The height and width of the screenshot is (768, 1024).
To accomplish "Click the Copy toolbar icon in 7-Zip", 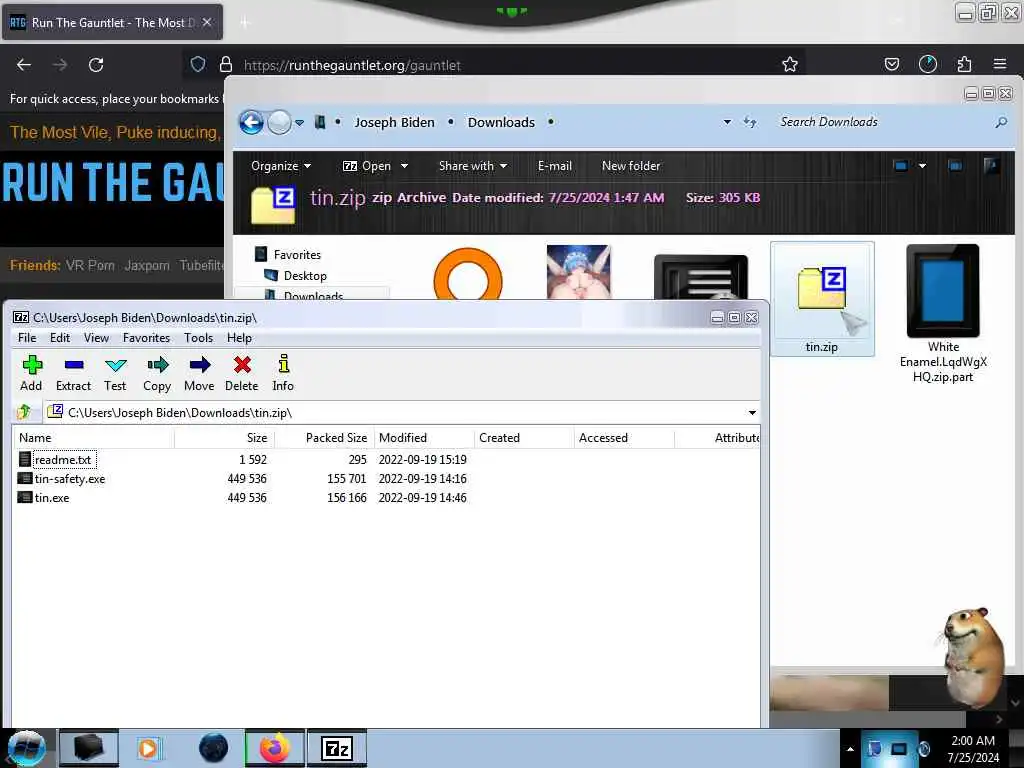I will click(157, 373).
